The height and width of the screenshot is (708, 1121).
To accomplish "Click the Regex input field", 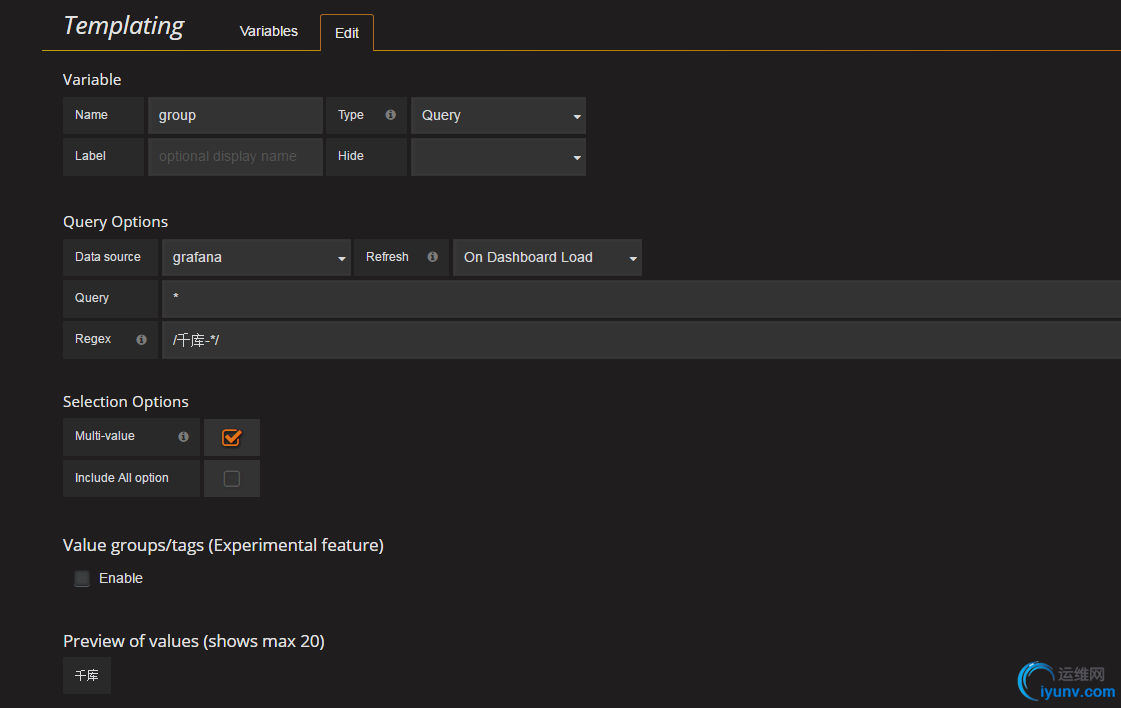I will [x=641, y=340].
